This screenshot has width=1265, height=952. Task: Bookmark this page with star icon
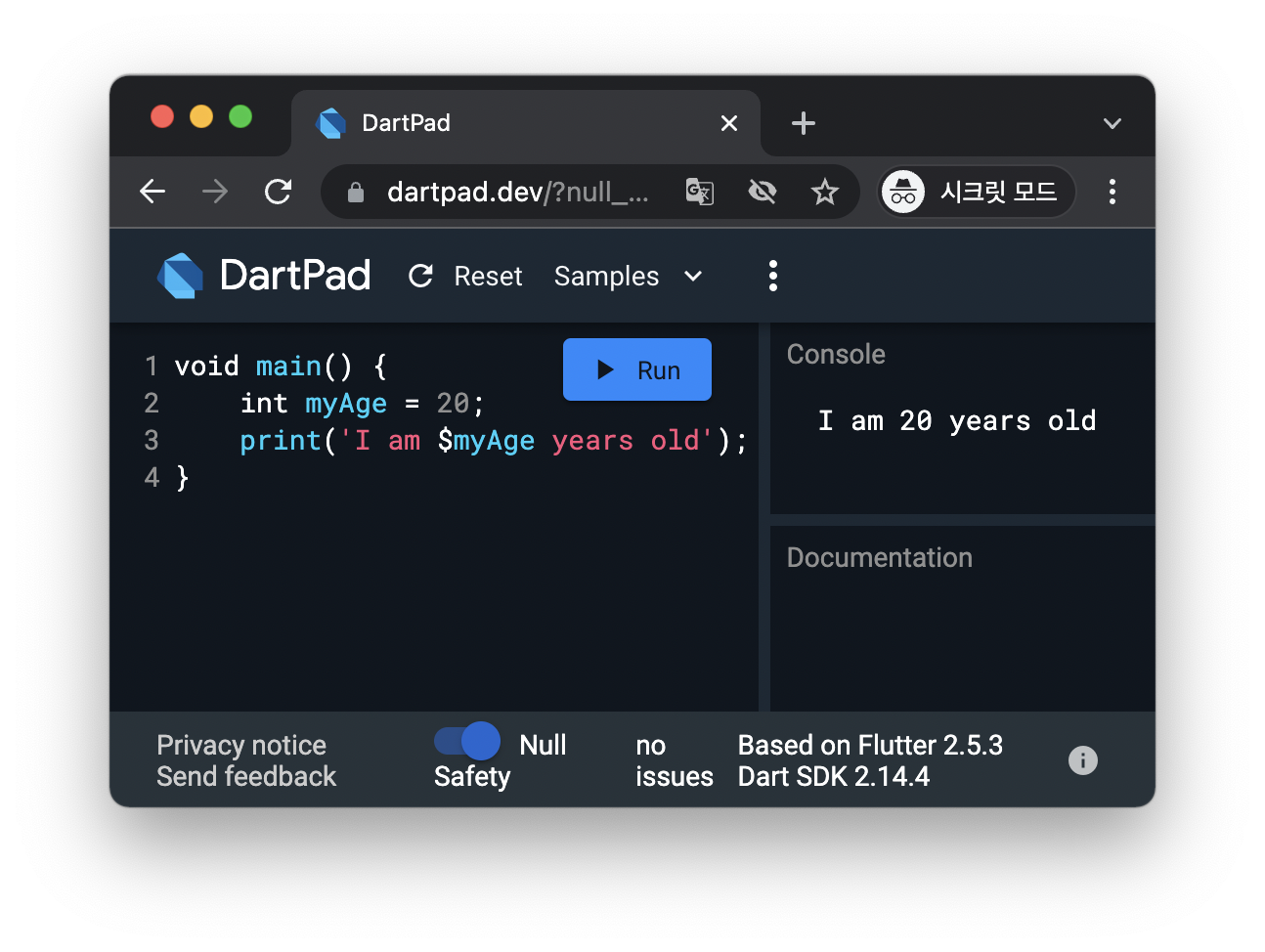(x=825, y=192)
